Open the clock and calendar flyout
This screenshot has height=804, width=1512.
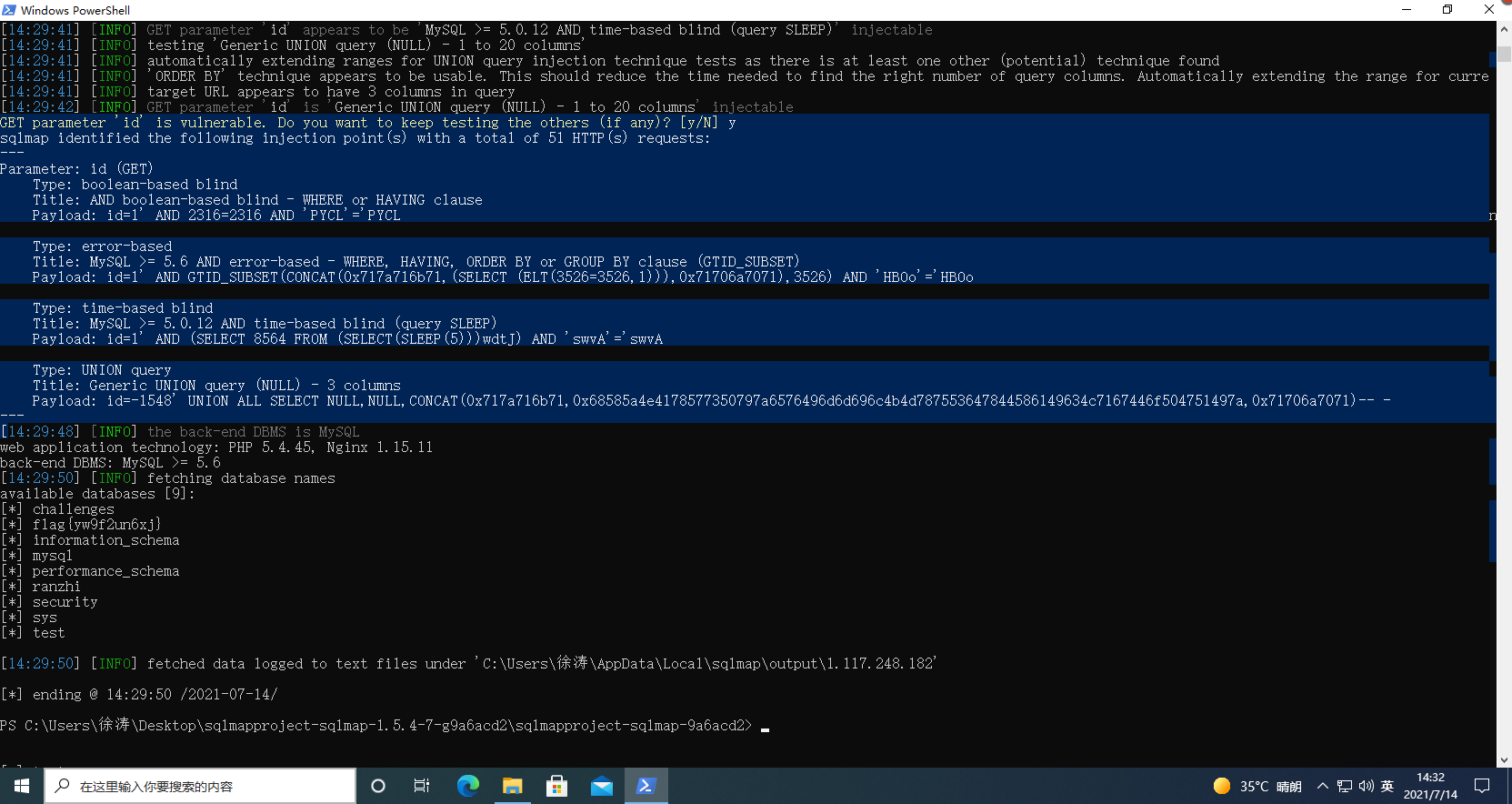(1430, 786)
